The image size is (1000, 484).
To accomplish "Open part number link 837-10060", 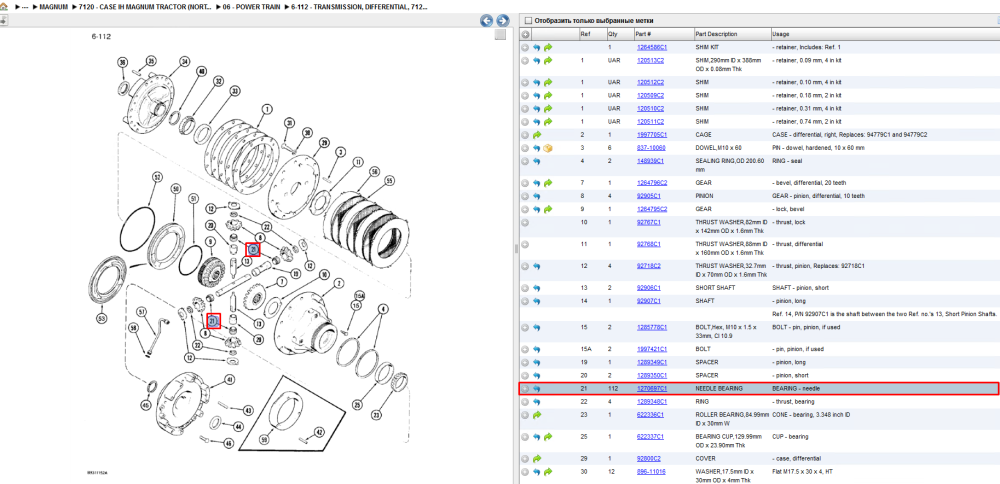I will pyautogui.click(x=651, y=148).
